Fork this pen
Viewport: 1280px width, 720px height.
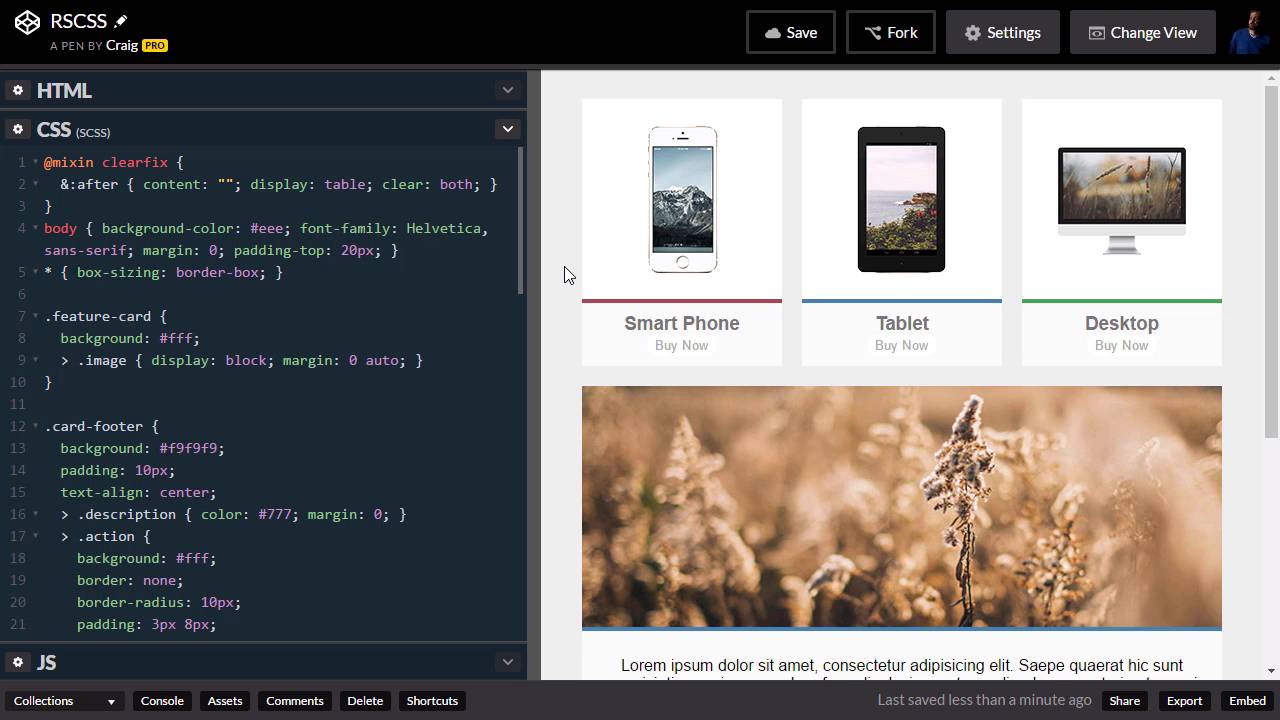pyautogui.click(x=890, y=33)
